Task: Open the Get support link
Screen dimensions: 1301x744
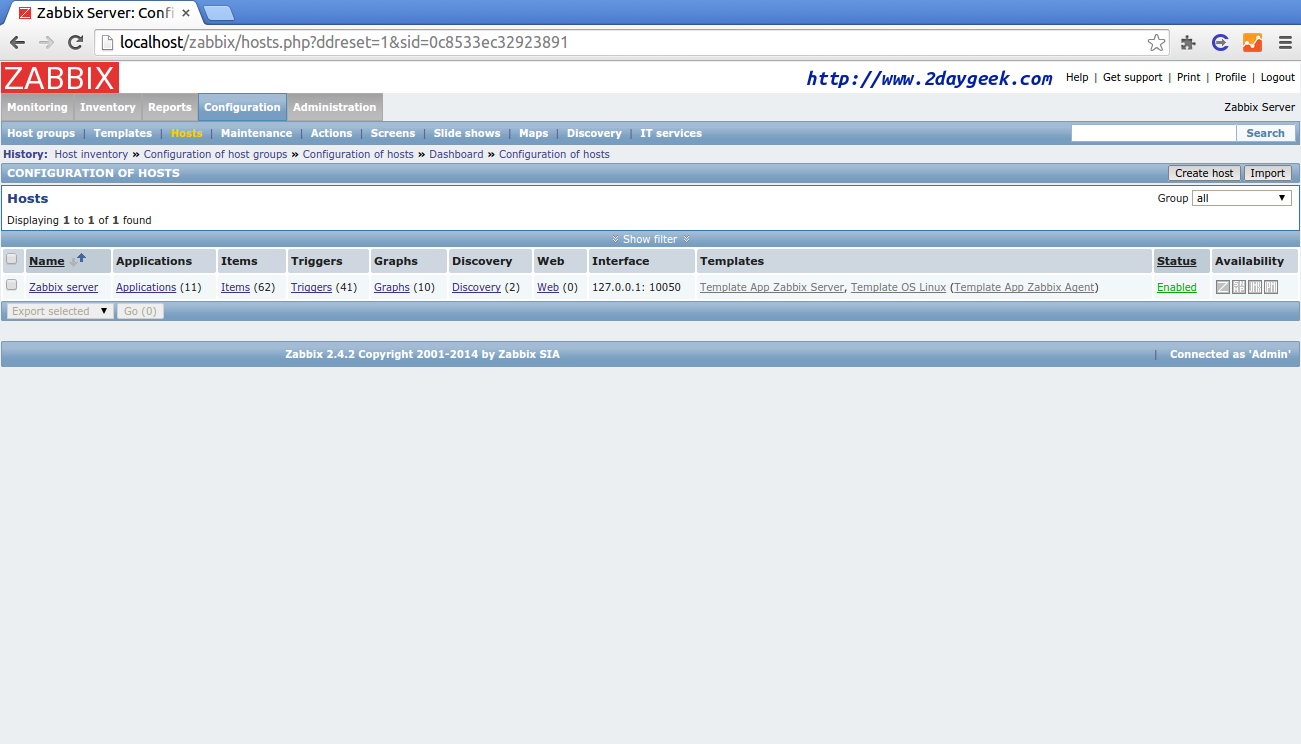Action: (1133, 77)
